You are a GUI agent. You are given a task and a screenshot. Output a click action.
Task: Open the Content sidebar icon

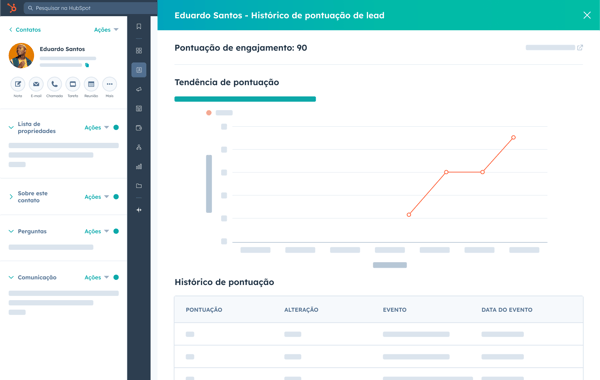[139, 109]
